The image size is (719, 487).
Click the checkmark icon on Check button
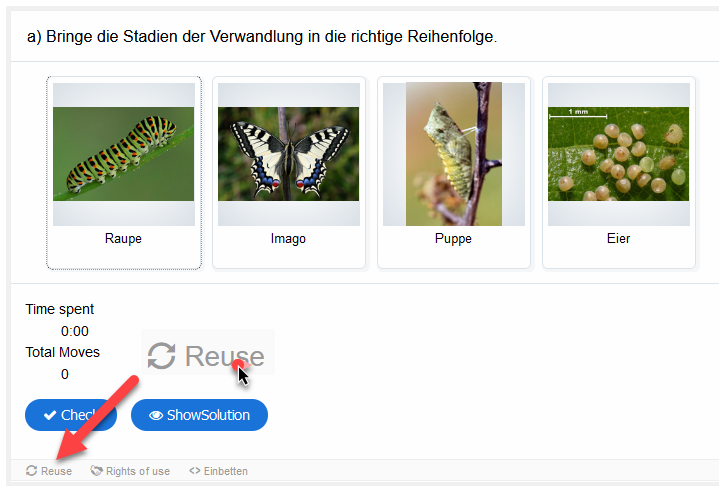click(49, 415)
